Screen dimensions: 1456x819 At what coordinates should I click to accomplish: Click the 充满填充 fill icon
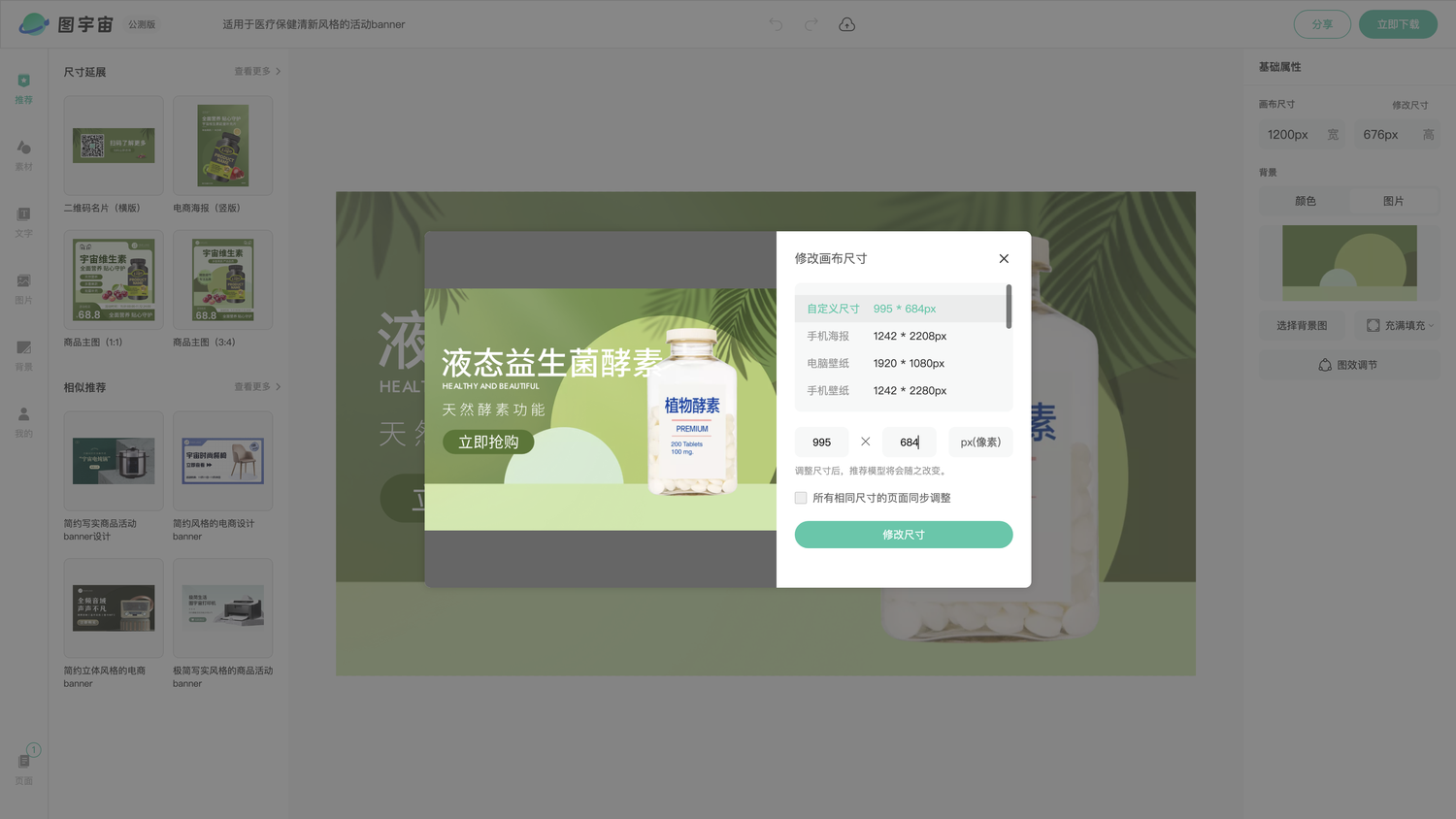pyautogui.click(x=1373, y=325)
